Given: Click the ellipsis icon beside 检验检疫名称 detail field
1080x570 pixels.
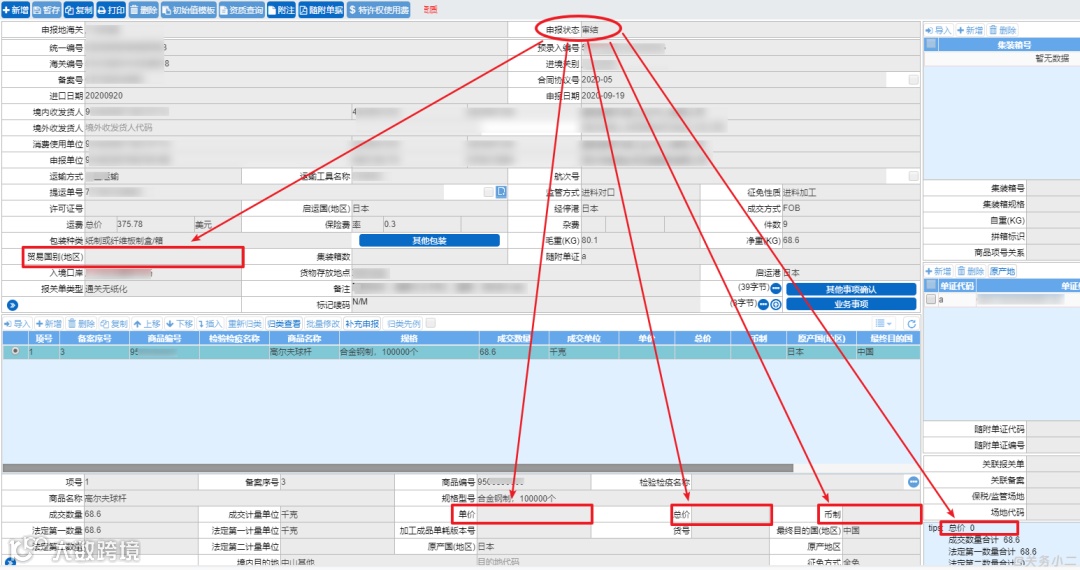Looking at the screenshot, I should (913, 482).
